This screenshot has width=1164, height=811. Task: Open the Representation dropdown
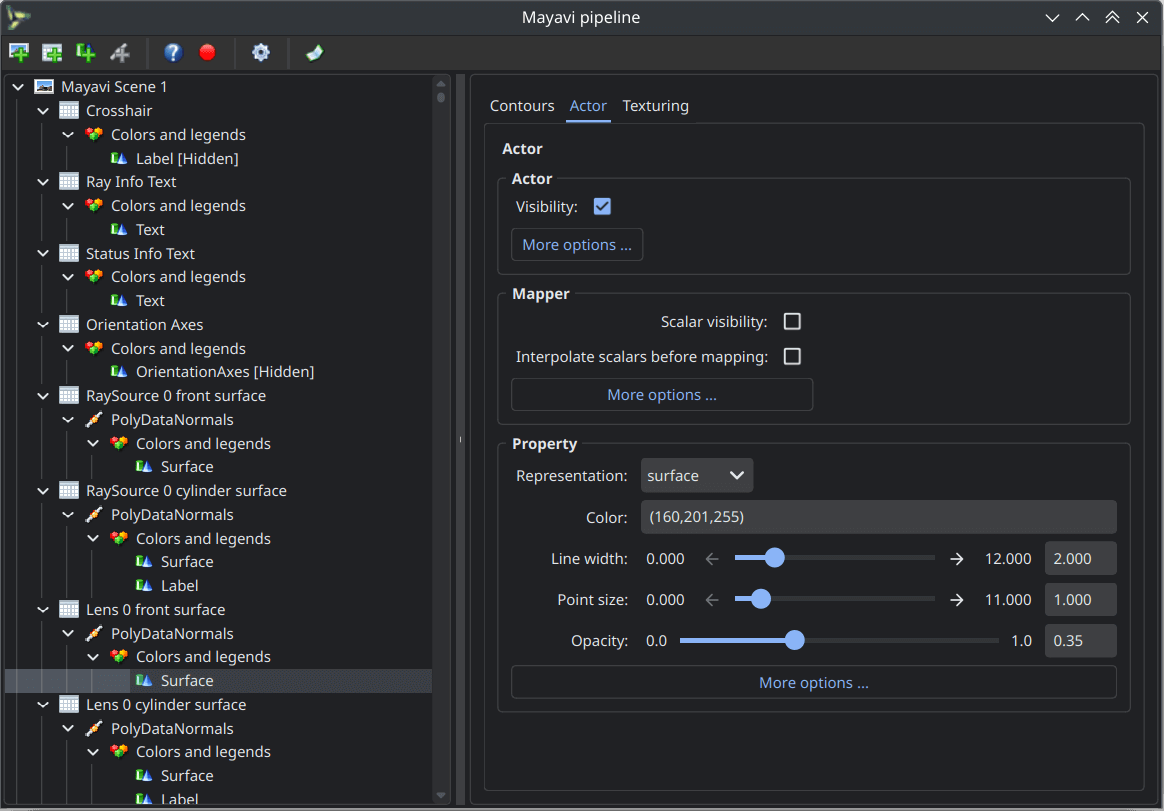pos(696,475)
